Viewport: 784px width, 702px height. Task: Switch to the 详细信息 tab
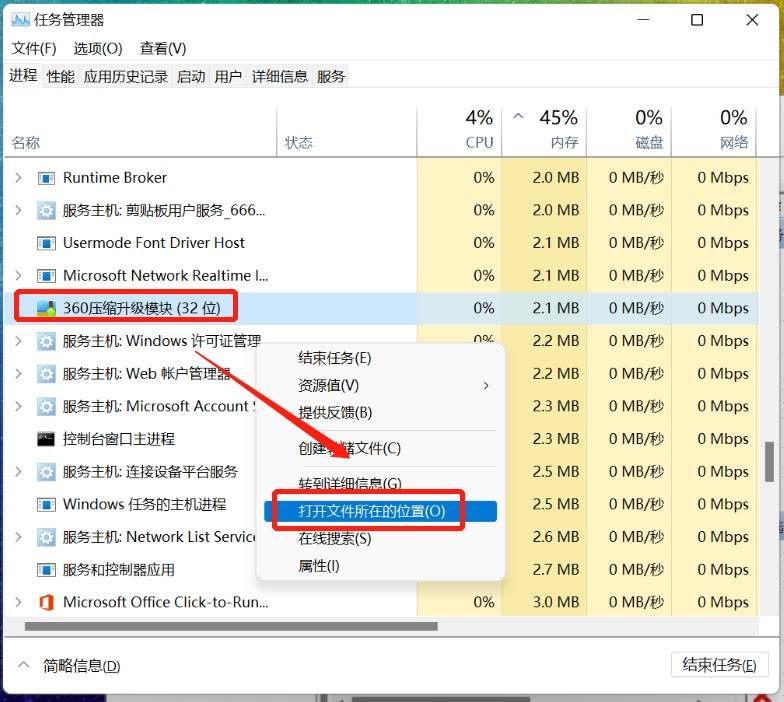(x=280, y=76)
